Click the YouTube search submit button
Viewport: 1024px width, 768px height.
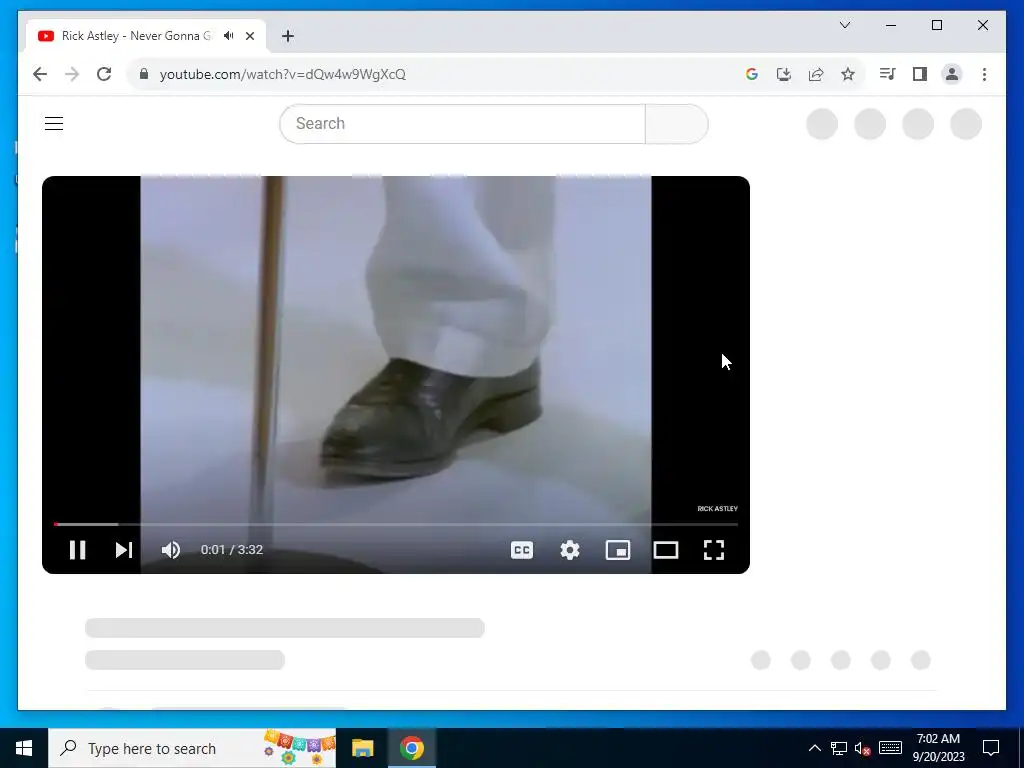tap(677, 123)
